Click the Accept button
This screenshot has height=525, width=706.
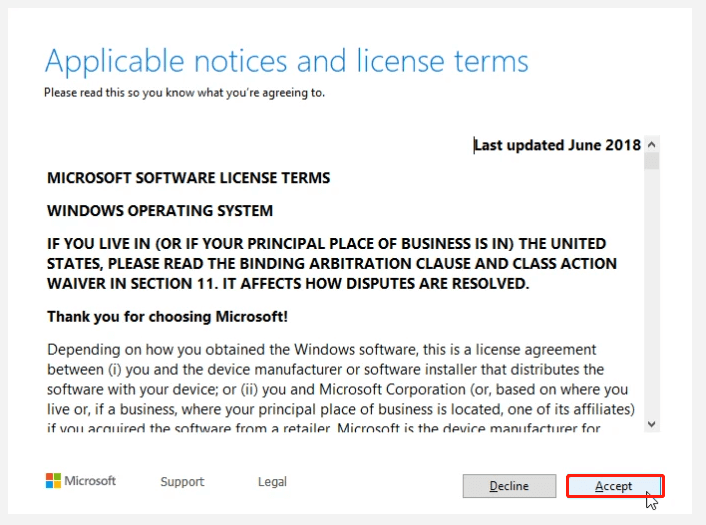pyautogui.click(x=615, y=486)
